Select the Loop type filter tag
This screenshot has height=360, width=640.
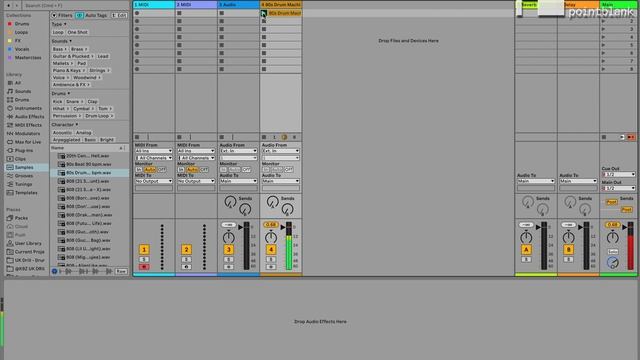click(x=58, y=32)
